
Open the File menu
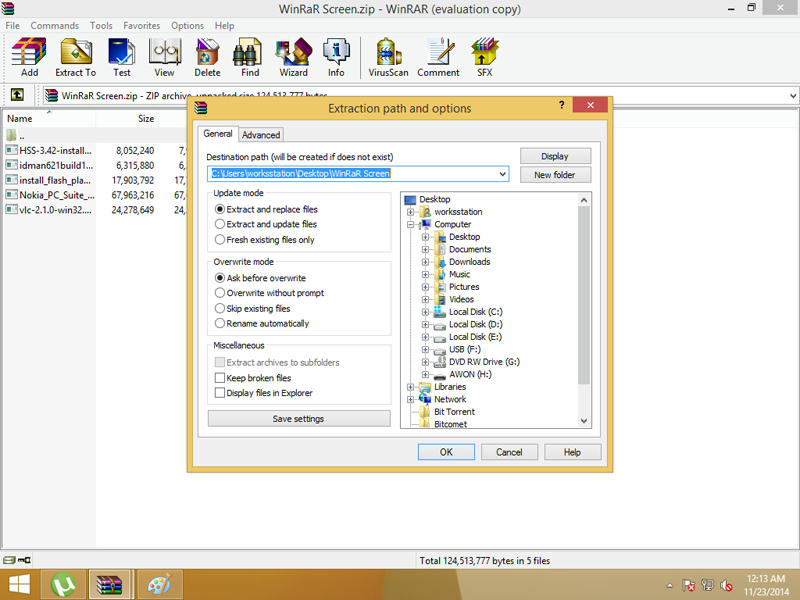pyautogui.click(x=12, y=26)
